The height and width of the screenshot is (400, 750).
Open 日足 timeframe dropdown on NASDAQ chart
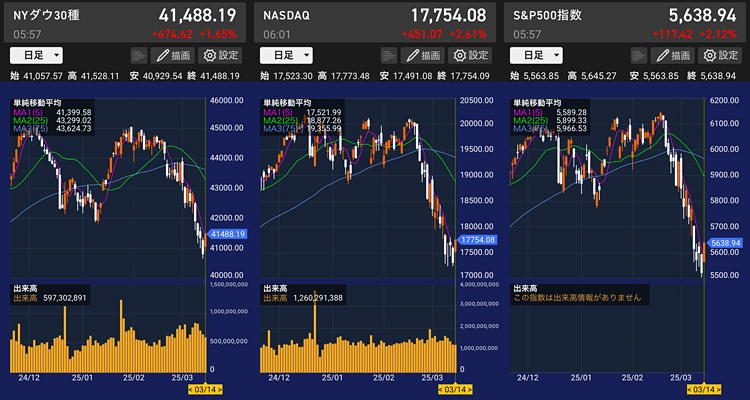pyautogui.click(x=287, y=56)
